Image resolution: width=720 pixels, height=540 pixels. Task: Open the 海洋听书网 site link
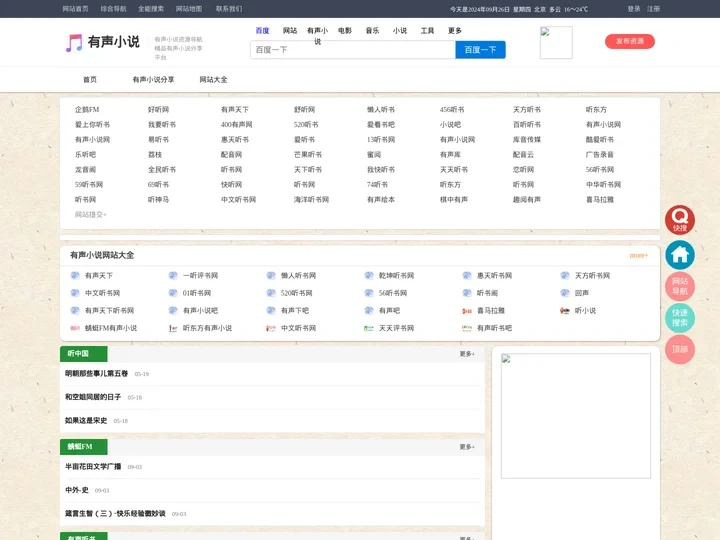311,199
